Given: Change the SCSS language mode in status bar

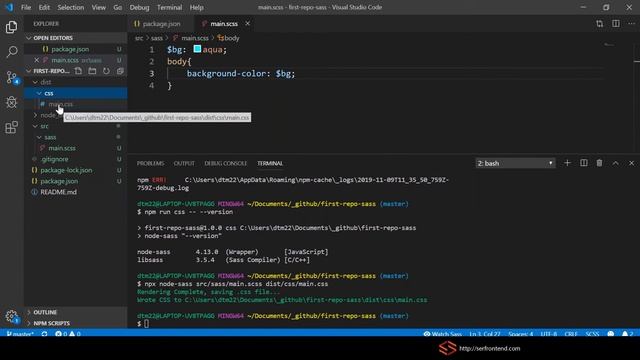Looking at the screenshot, I should pyautogui.click(x=592, y=334).
